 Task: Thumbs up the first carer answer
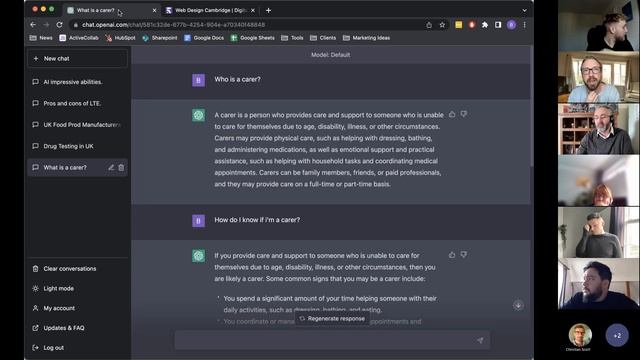(x=452, y=114)
